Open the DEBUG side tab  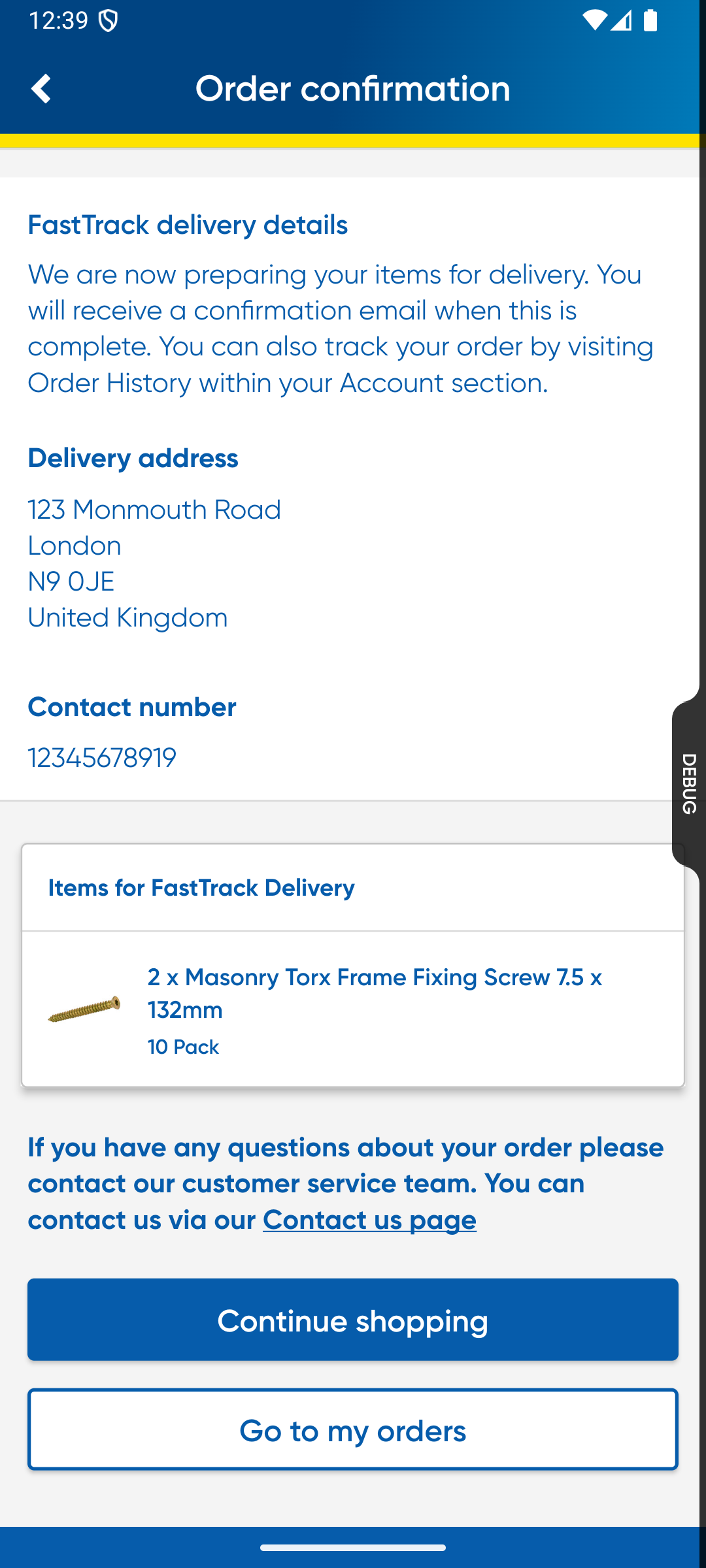tap(689, 783)
